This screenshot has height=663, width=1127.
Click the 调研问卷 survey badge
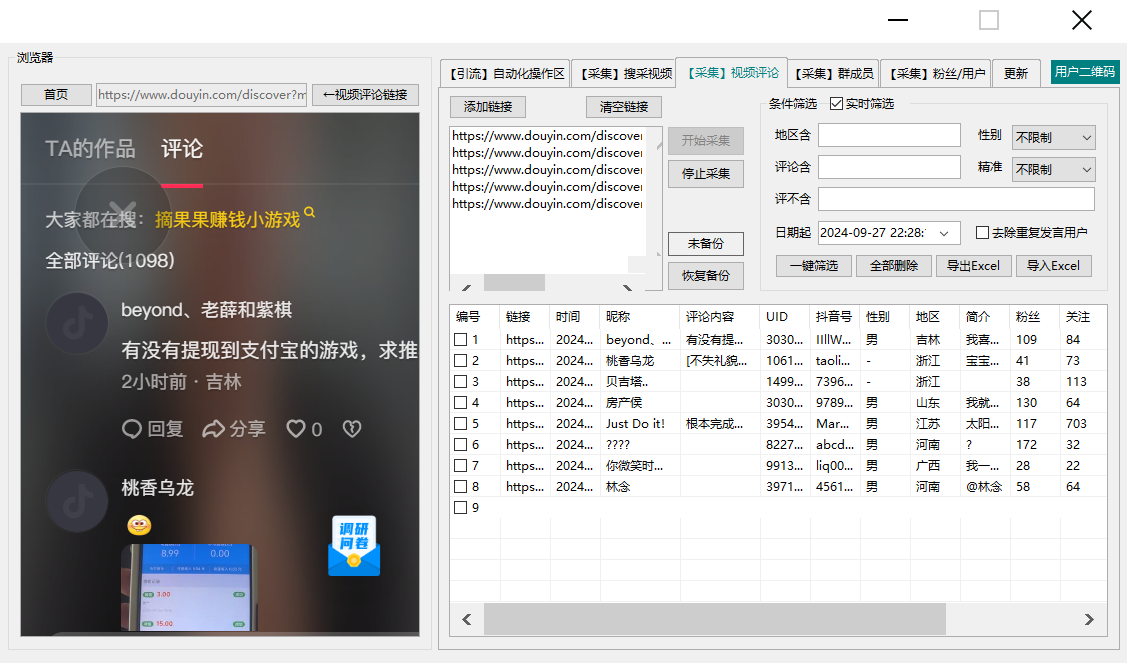[x=354, y=545]
